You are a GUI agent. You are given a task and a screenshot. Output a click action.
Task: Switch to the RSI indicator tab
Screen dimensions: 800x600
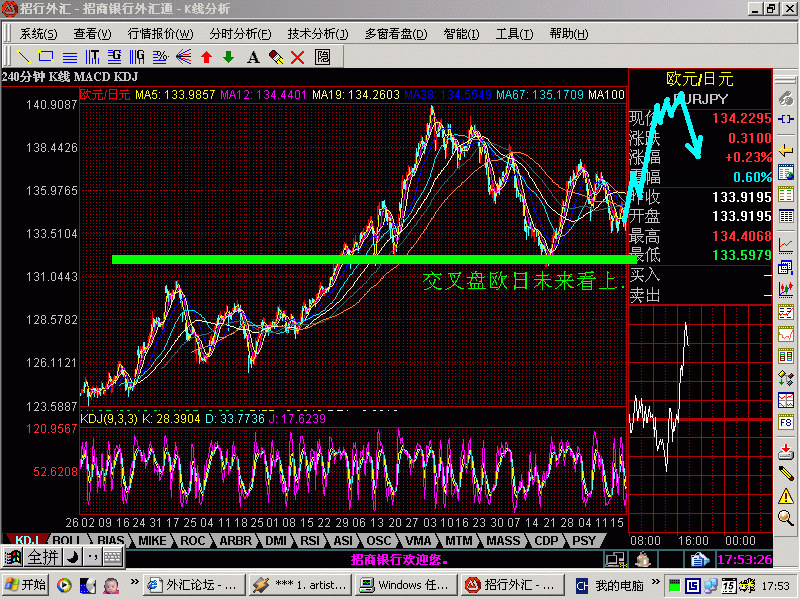(310, 540)
